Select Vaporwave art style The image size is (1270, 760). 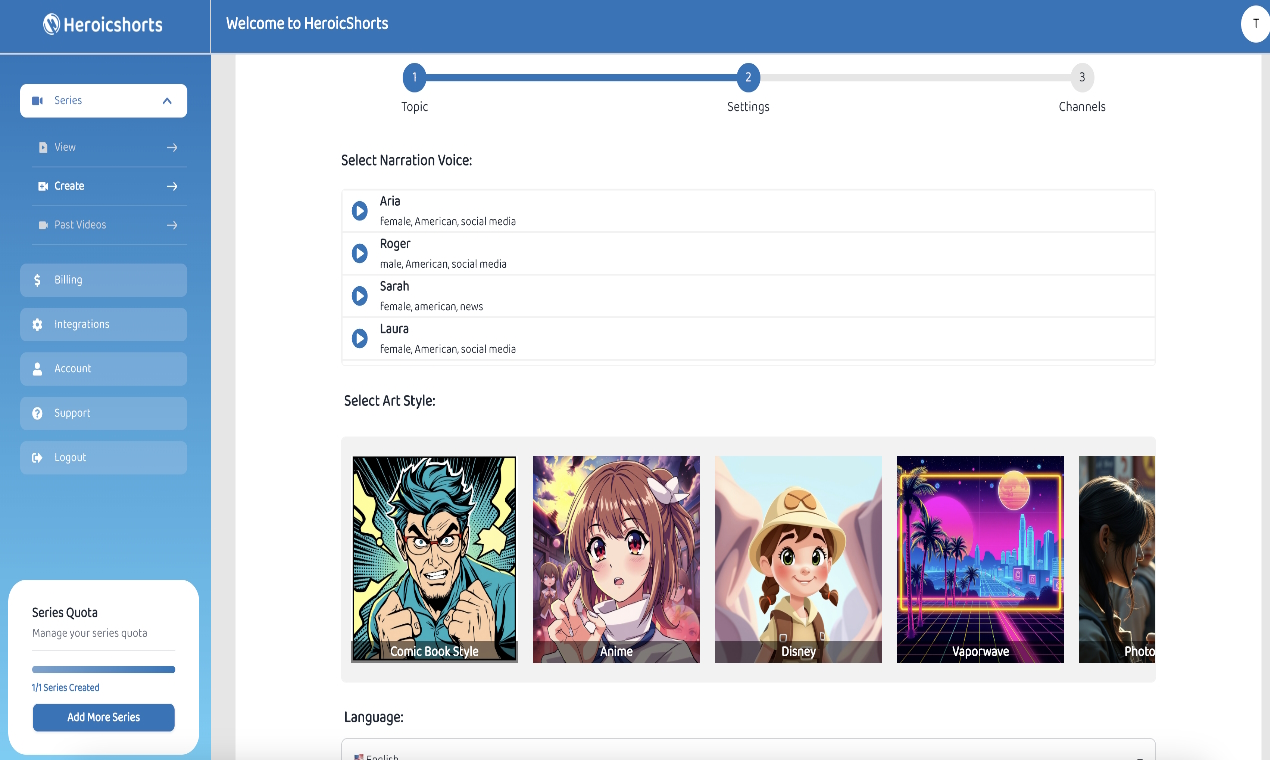980,559
